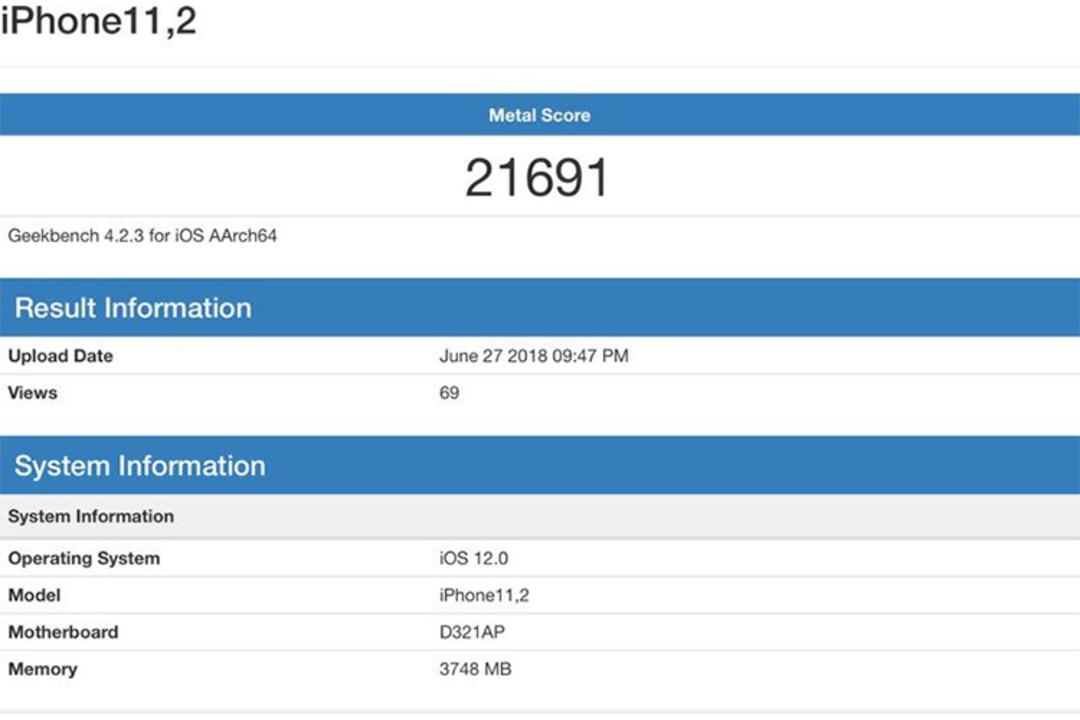Select the Result Information section header

point(540,307)
